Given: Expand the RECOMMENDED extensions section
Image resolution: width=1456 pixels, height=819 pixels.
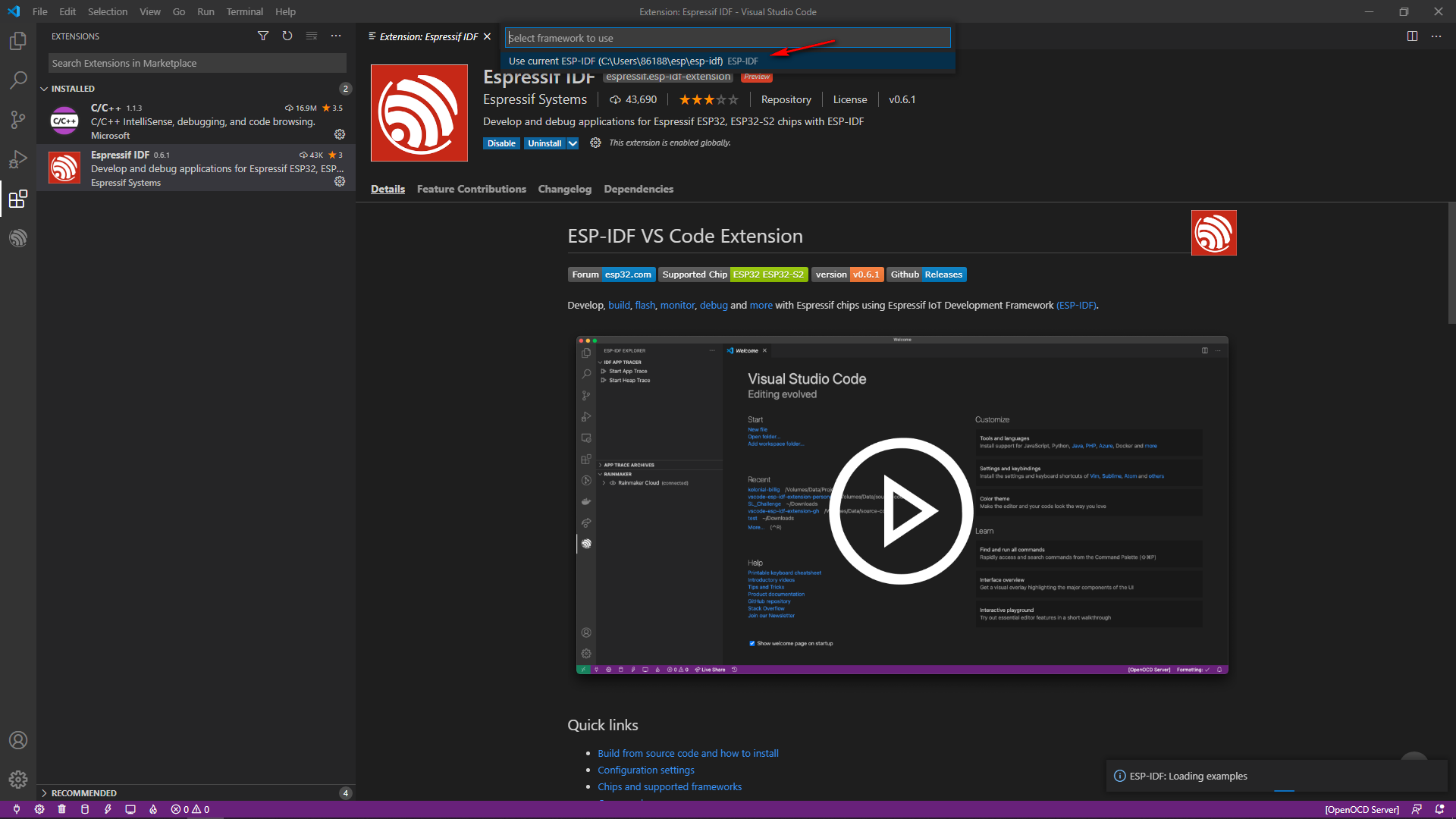Looking at the screenshot, I should pyautogui.click(x=83, y=792).
